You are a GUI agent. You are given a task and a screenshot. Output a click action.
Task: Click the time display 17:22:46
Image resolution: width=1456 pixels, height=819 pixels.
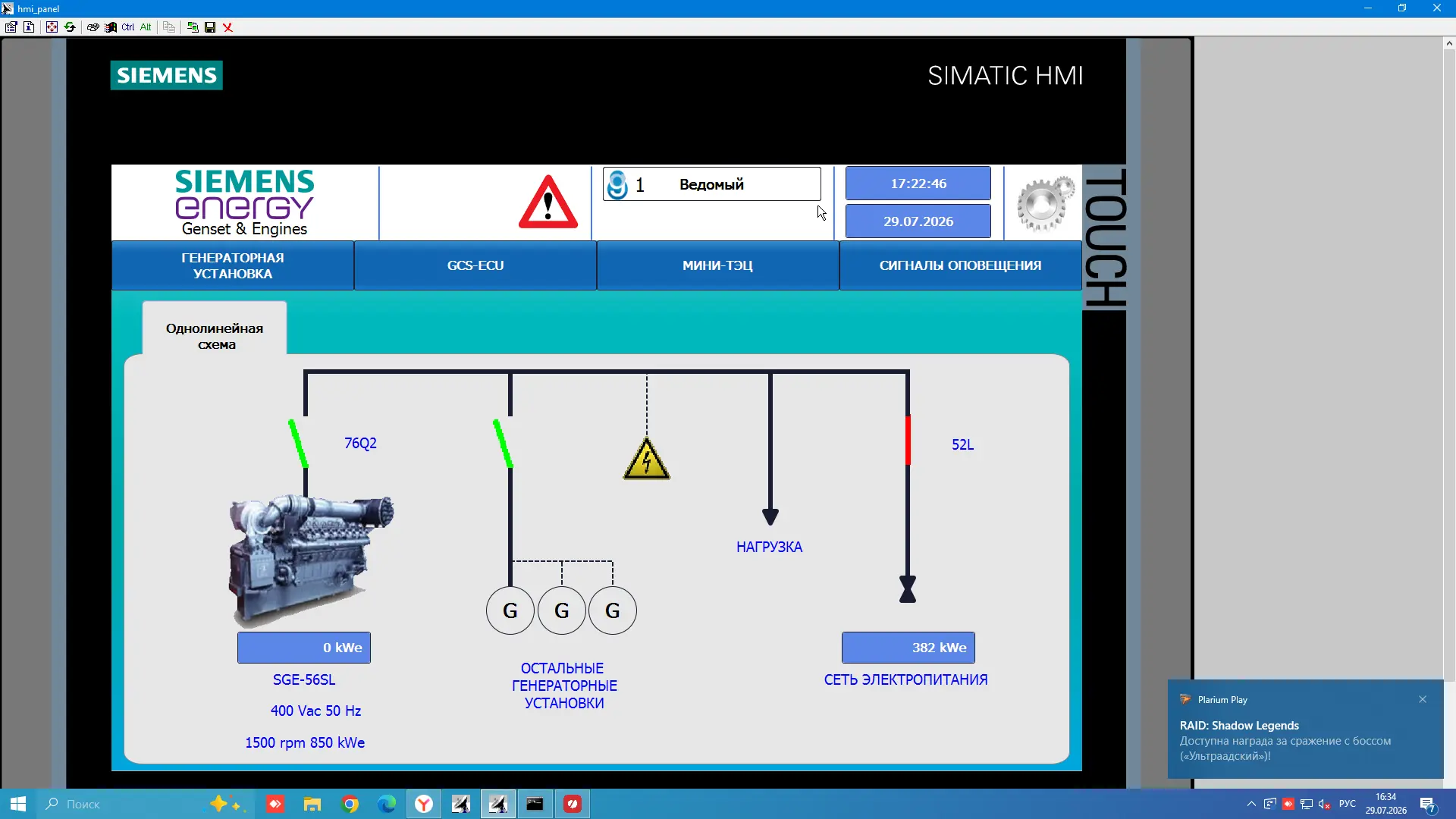tap(918, 184)
